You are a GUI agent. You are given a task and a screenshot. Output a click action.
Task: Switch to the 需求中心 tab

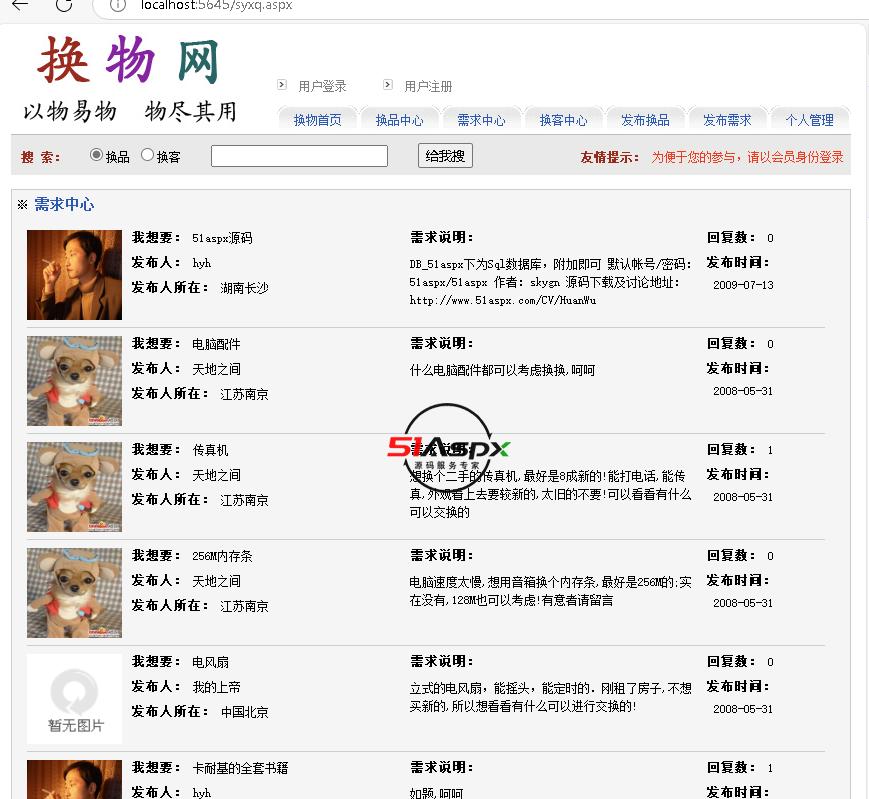coord(481,120)
